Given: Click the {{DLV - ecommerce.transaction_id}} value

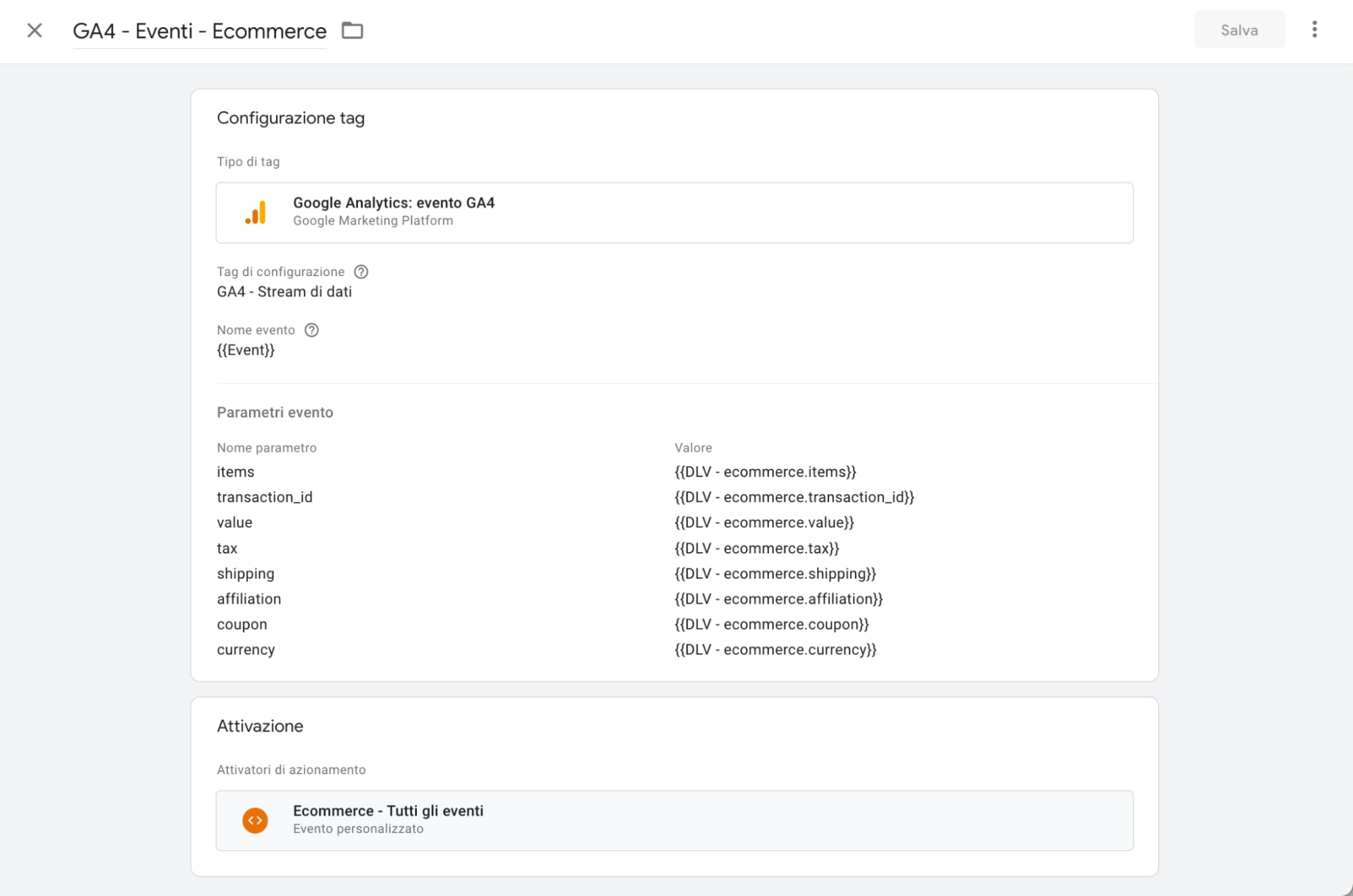Looking at the screenshot, I should tap(794, 497).
